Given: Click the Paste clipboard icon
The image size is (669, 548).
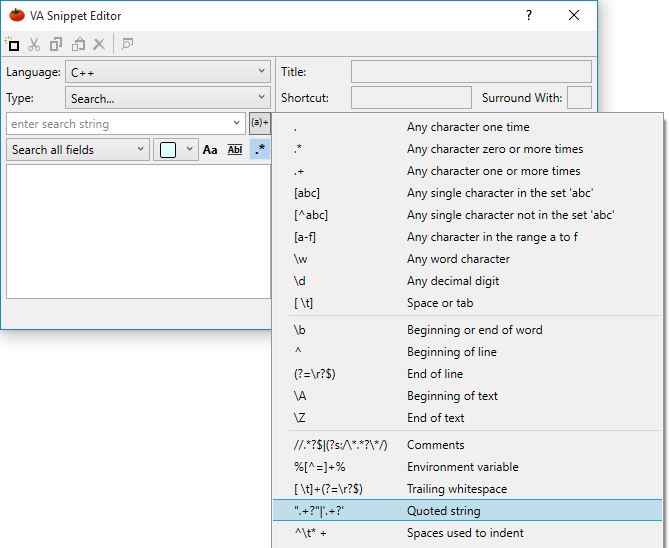Looking at the screenshot, I should [x=78, y=44].
